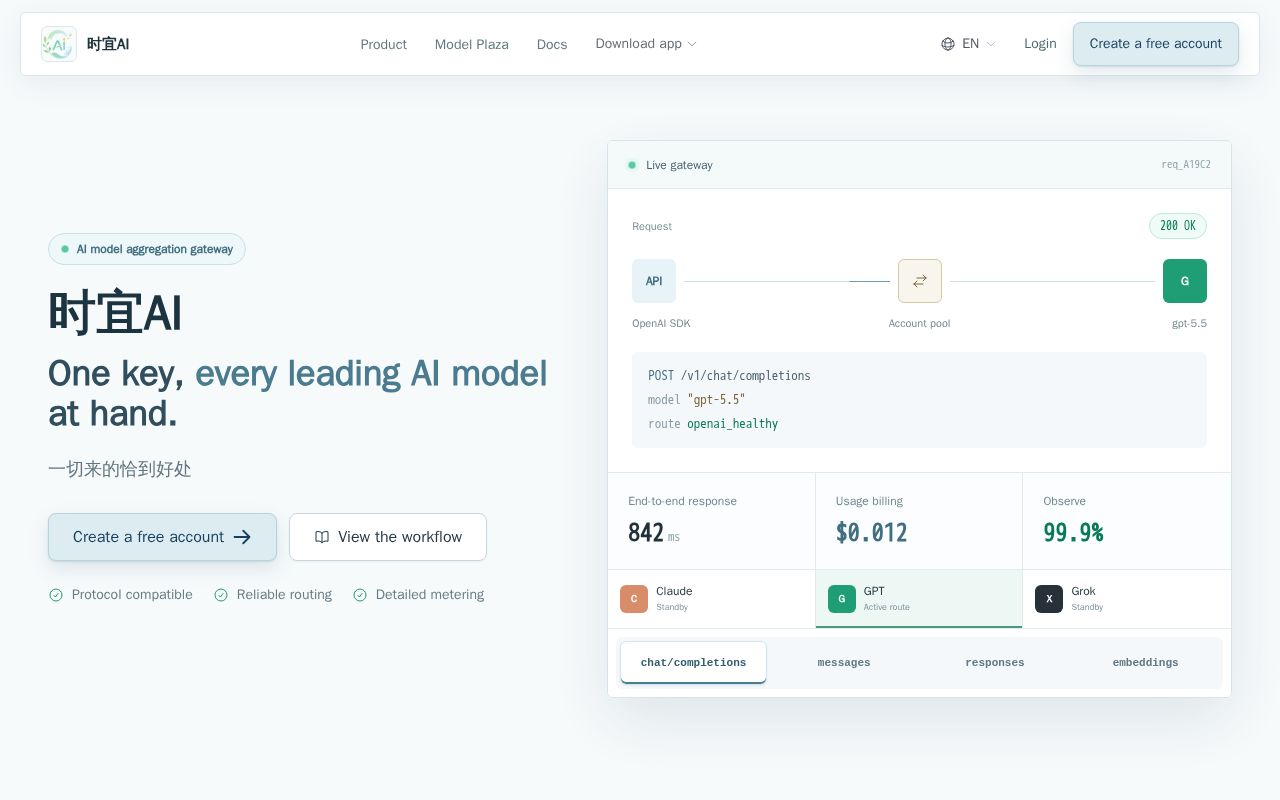The height and width of the screenshot is (800, 1280).
Task: Click the Protocol compatible check icon
Action: pos(56,595)
